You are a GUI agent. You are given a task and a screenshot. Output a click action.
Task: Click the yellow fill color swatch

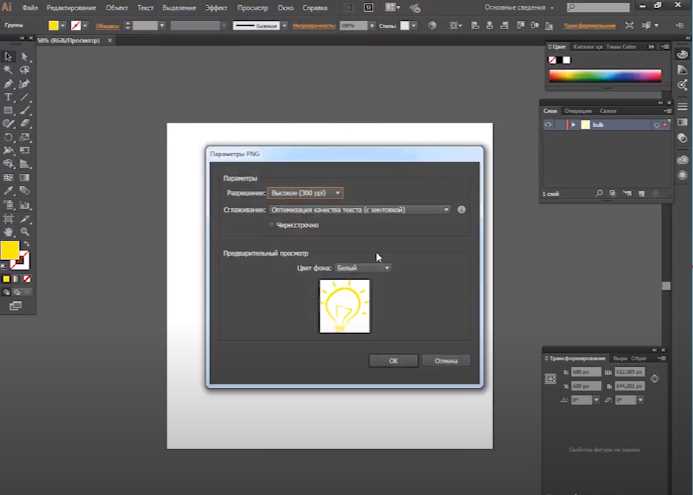tap(9, 250)
